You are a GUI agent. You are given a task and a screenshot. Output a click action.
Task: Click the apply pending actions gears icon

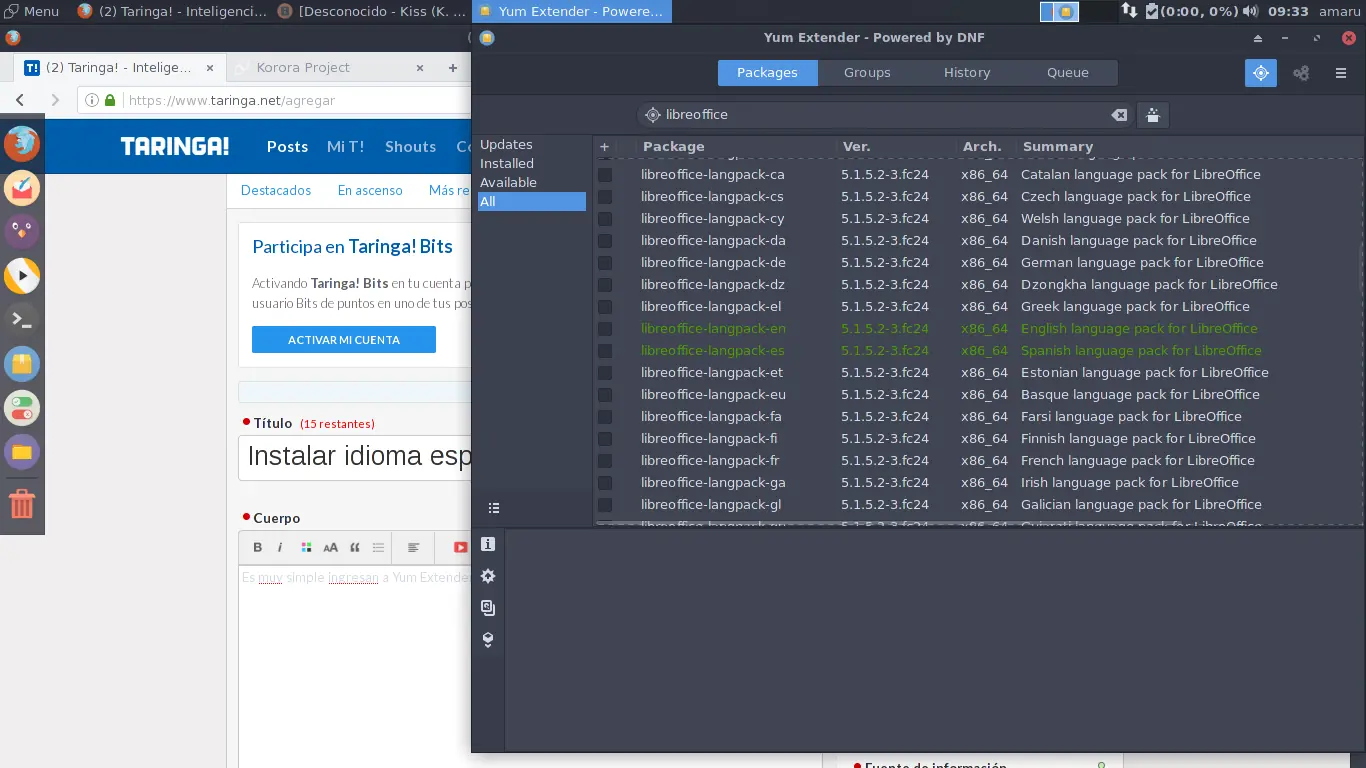click(x=1301, y=73)
